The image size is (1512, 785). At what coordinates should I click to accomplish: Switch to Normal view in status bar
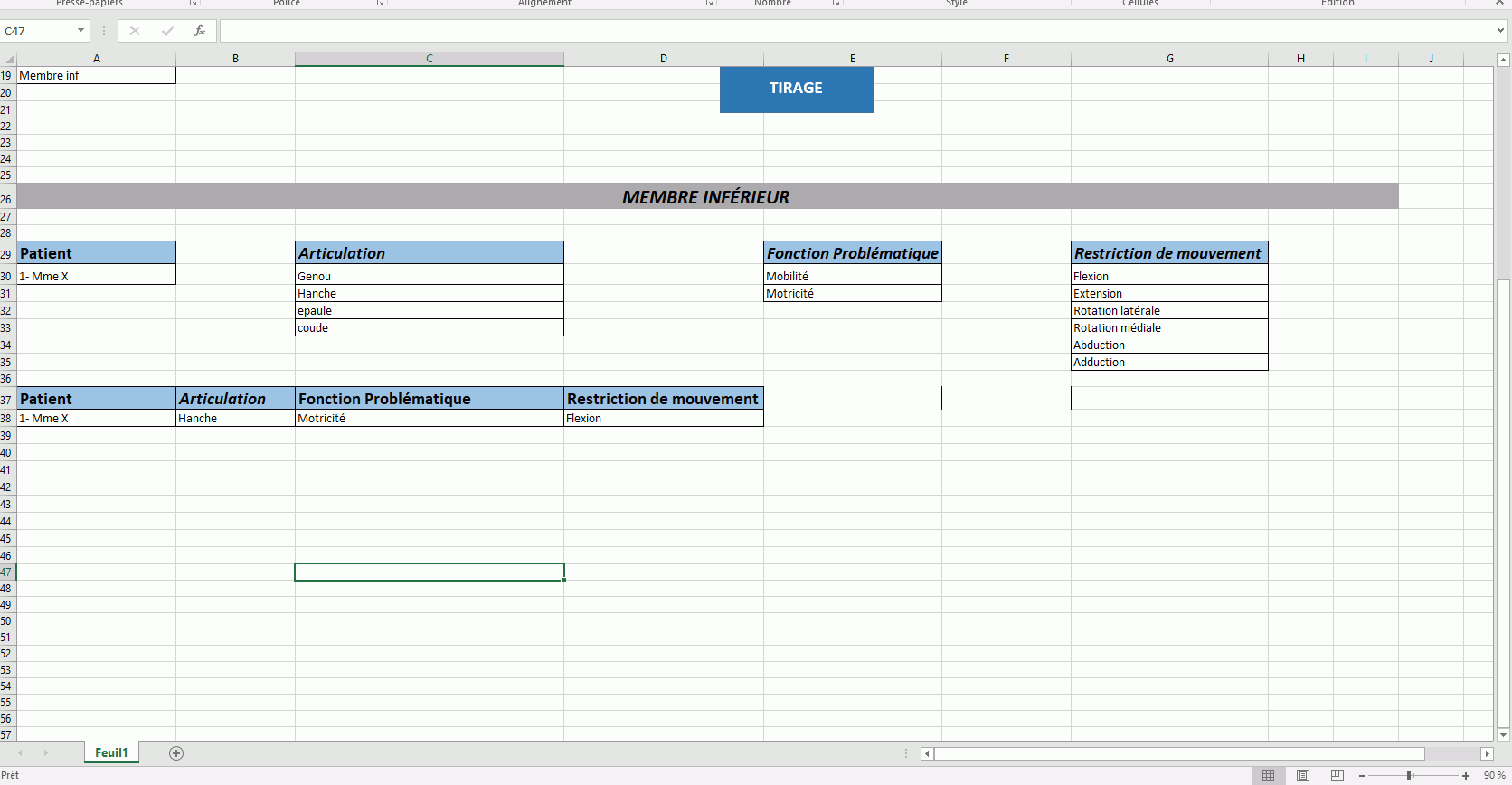point(1268,776)
